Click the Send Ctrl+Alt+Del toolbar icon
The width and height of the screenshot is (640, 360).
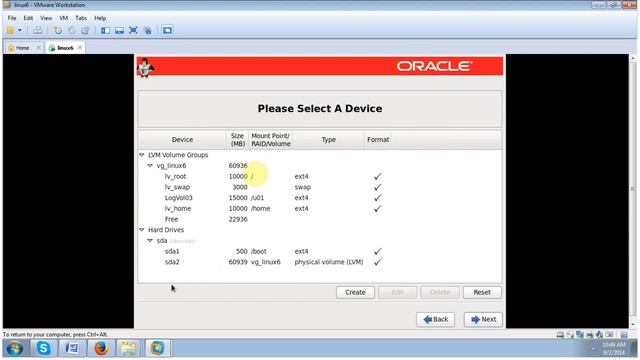click(x=38, y=31)
